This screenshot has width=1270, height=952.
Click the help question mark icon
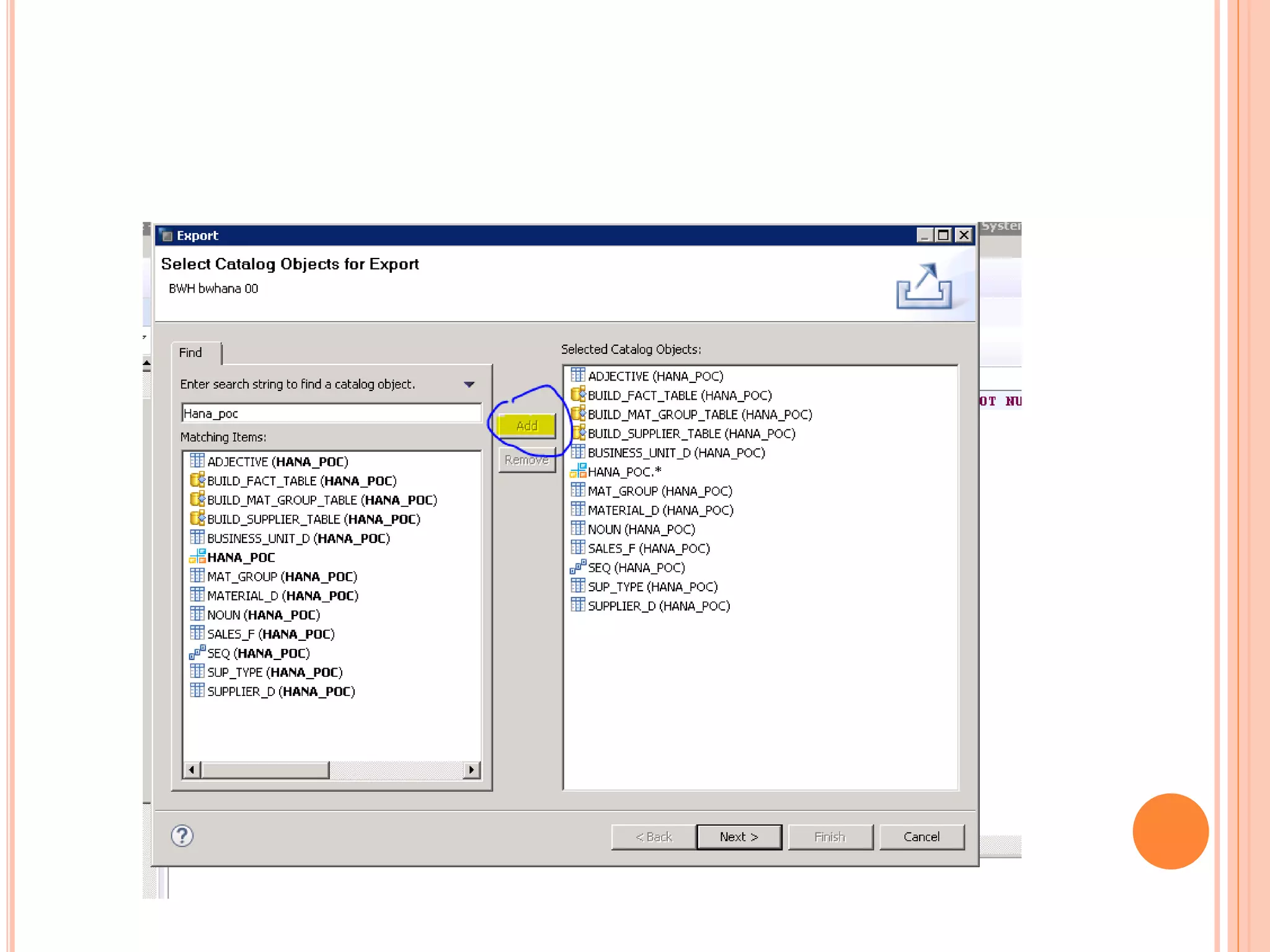coord(182,835)
